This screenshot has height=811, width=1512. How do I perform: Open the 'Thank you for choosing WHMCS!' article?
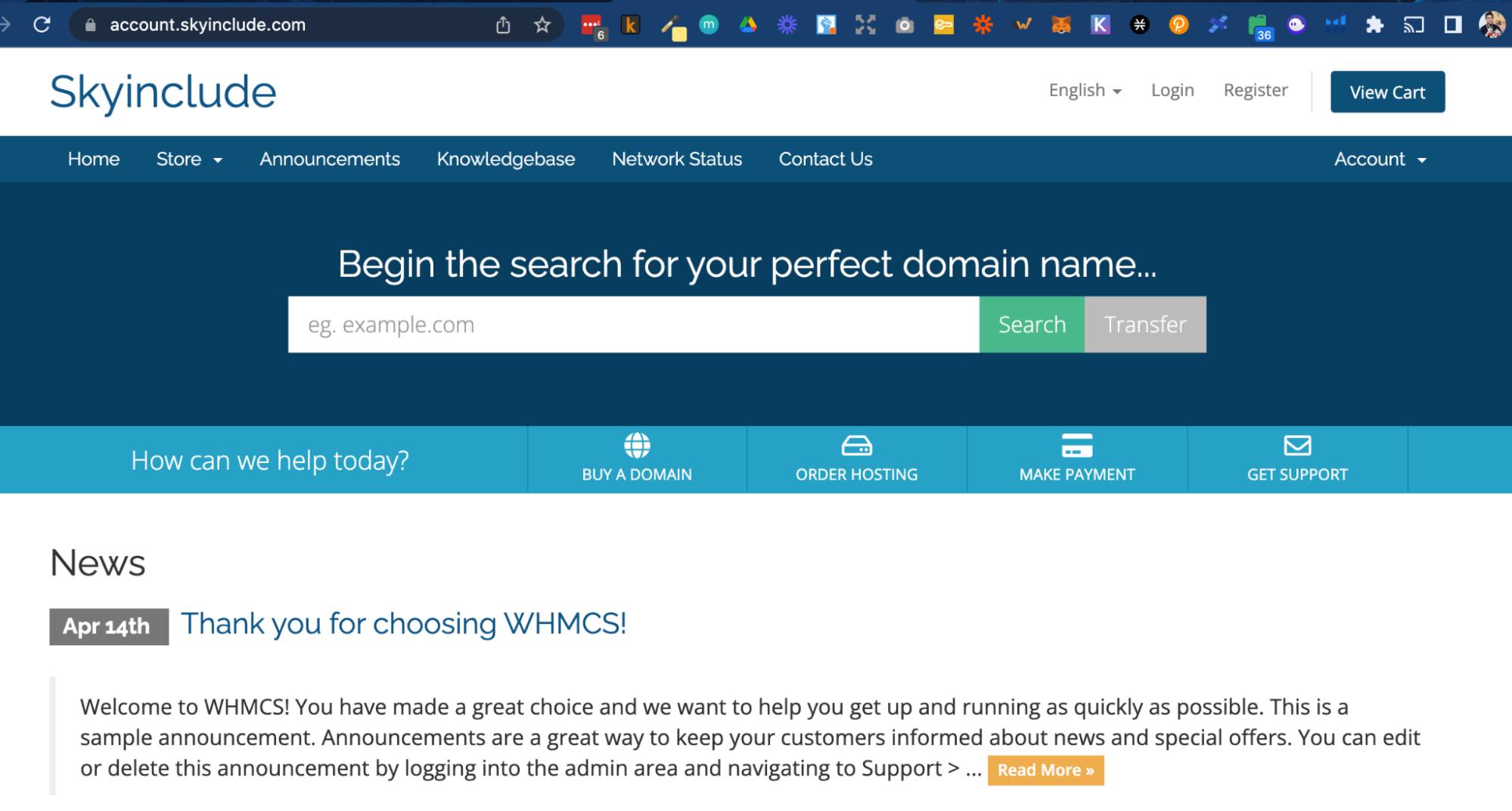pos(403,624)
